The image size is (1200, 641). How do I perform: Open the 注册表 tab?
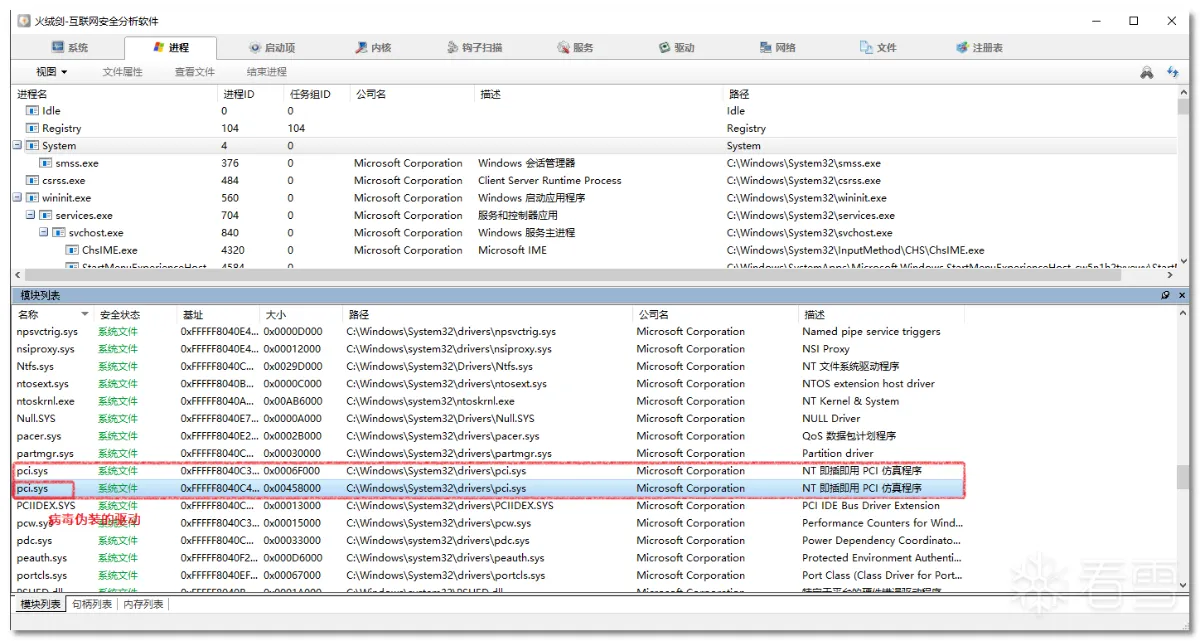pyautogui.click(x=979, y=48)
